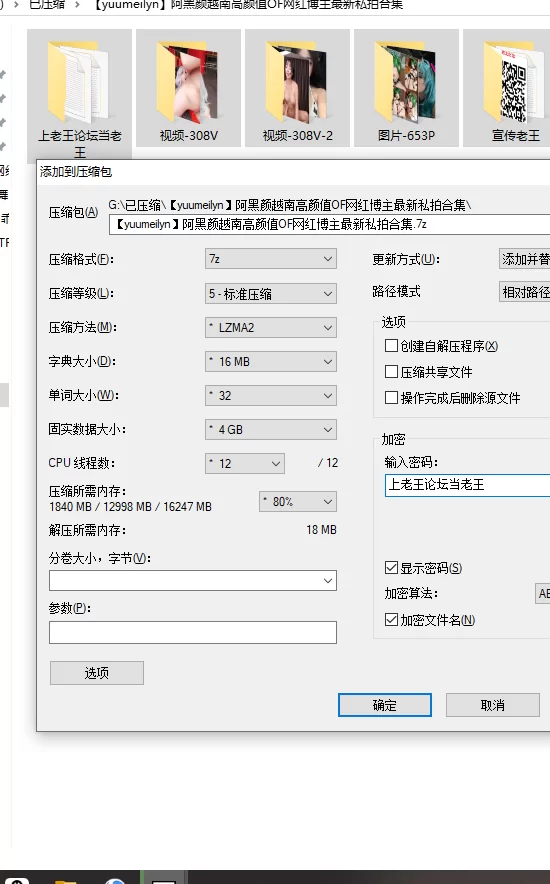The image size is (550, 884).
Task: Select the 图片-653P folder icon
Action: tap(406, 80)
